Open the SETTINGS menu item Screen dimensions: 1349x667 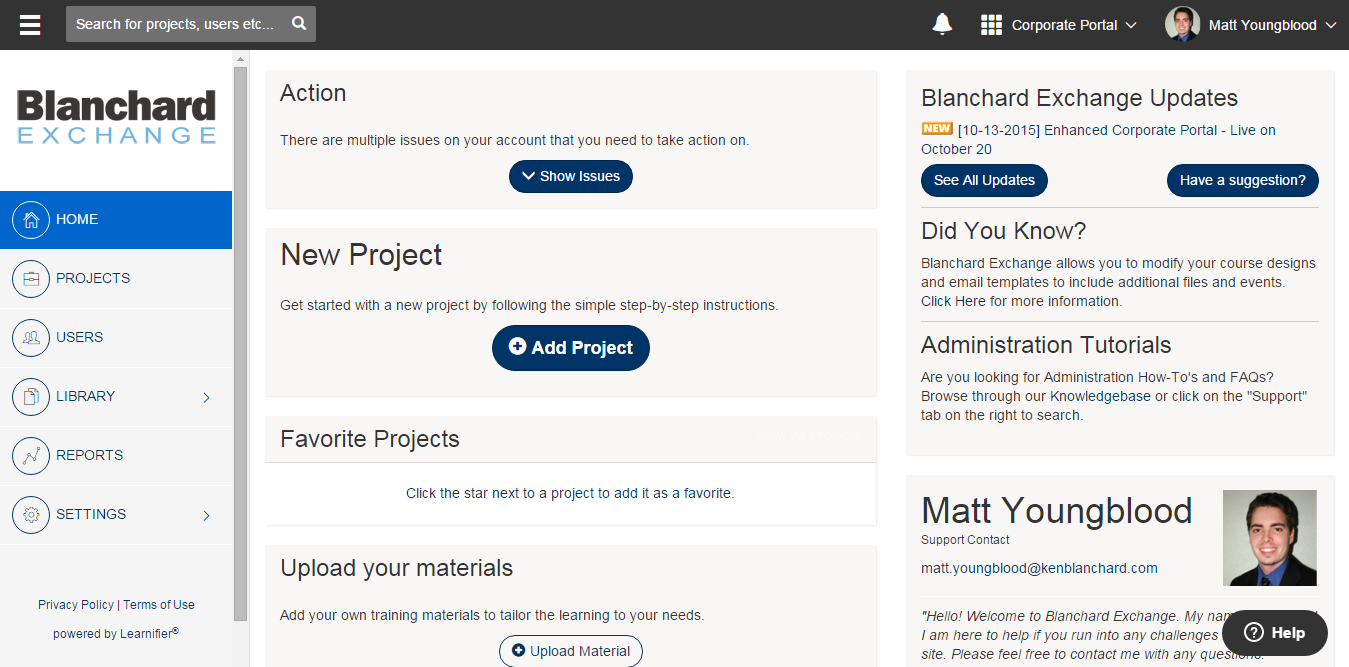click(x=116, y=515)
